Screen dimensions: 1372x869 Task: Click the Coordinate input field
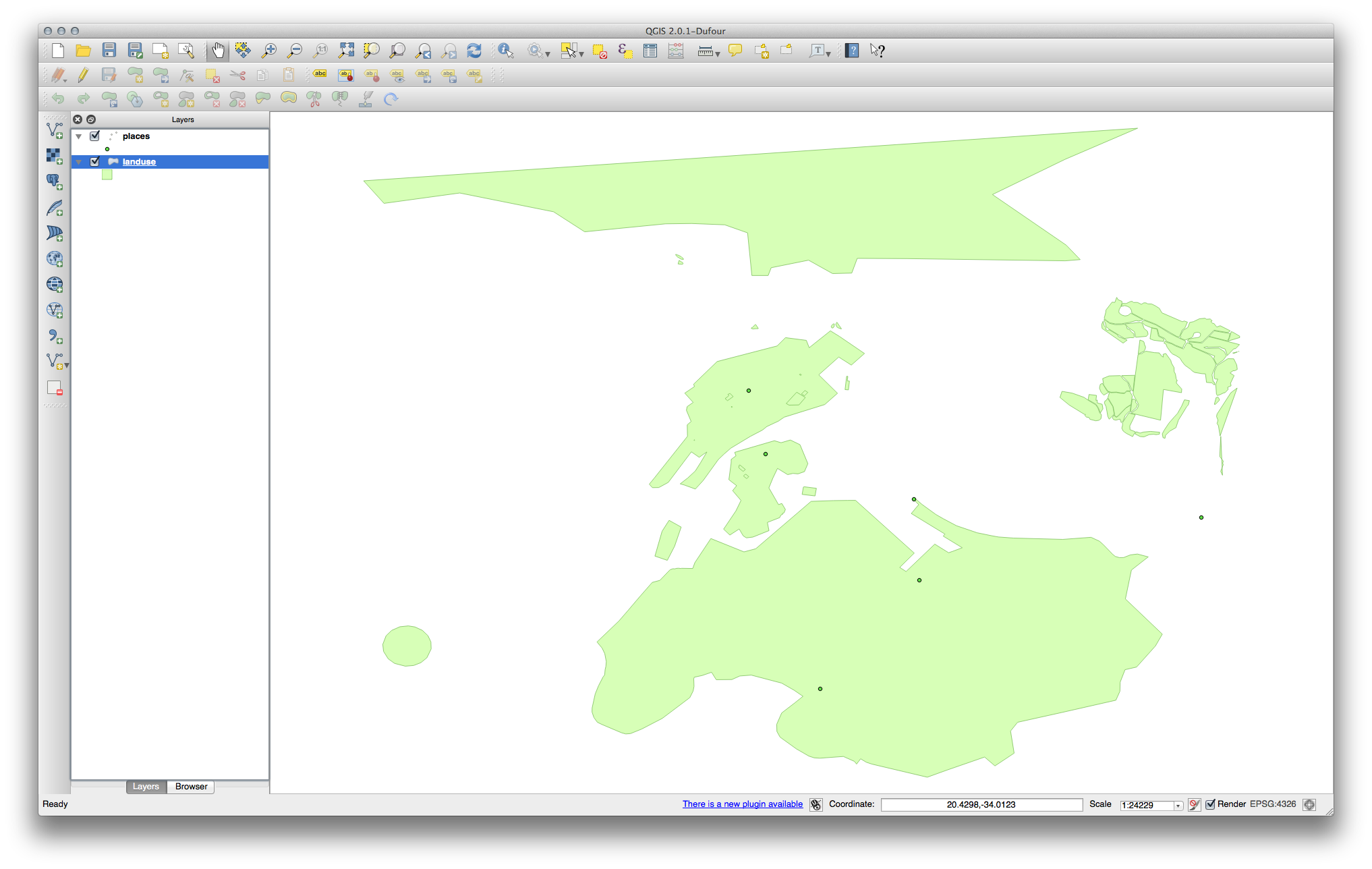tap(981, 805)
